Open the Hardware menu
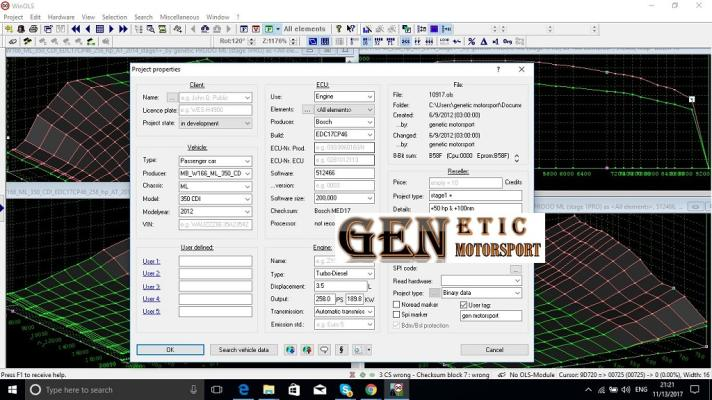Image resolution: width=712 pixels, height=400 pixels. click(61, 17)
